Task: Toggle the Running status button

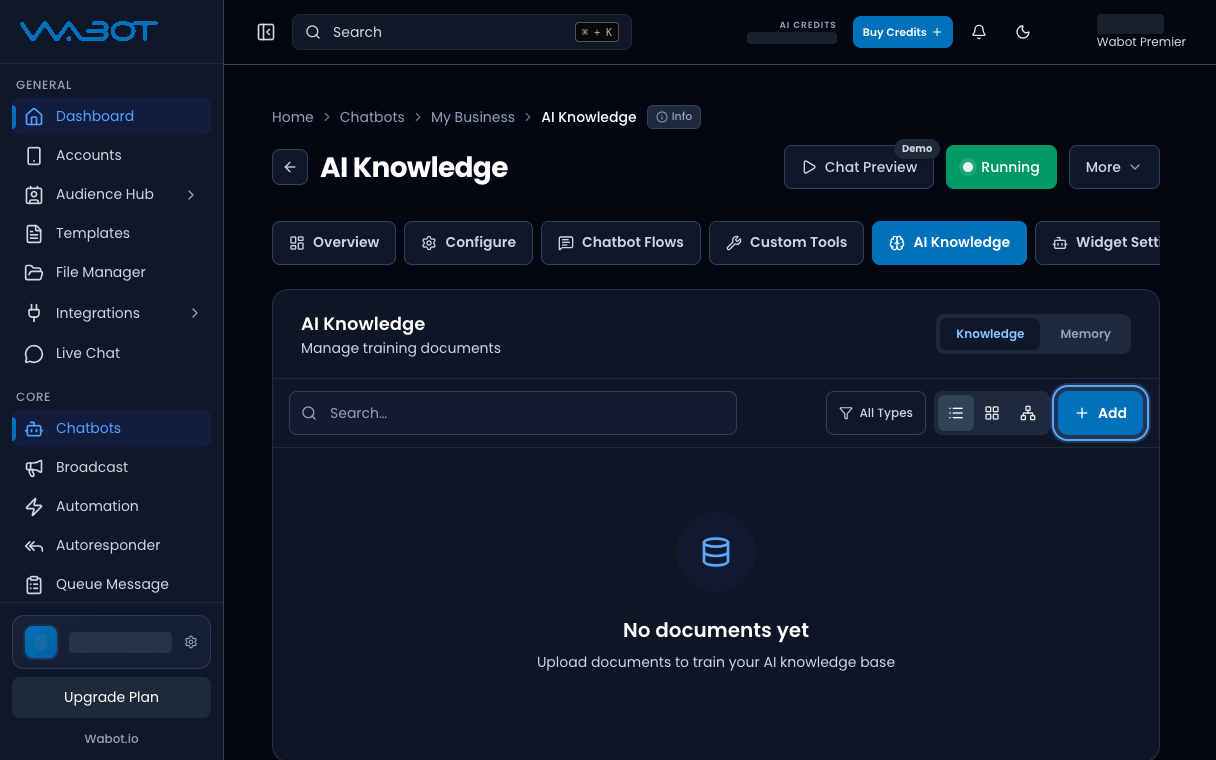Action: pyautogui.click(x=1000, y=167)
